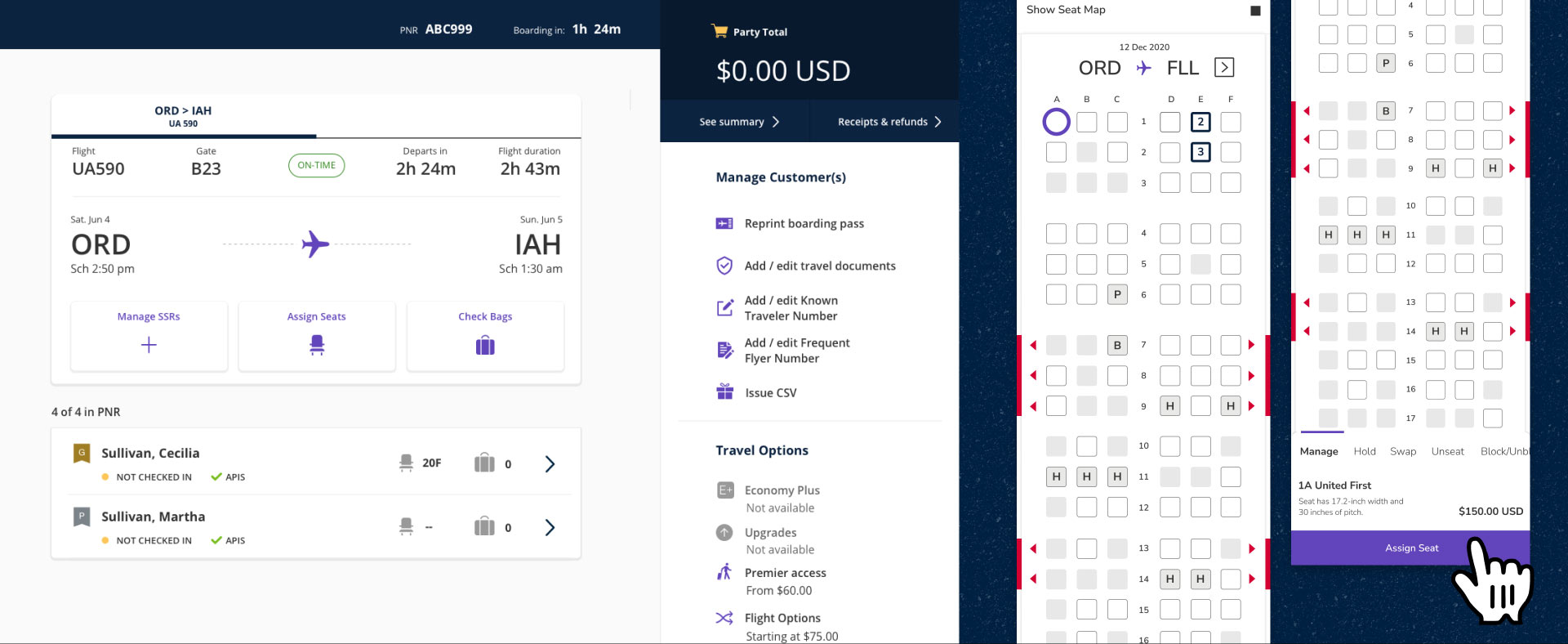Image resolution: width=1568 pixels, height=644 pixels.
Task: Click Reprint boarding pass link
Action: [x=804, y=223]
